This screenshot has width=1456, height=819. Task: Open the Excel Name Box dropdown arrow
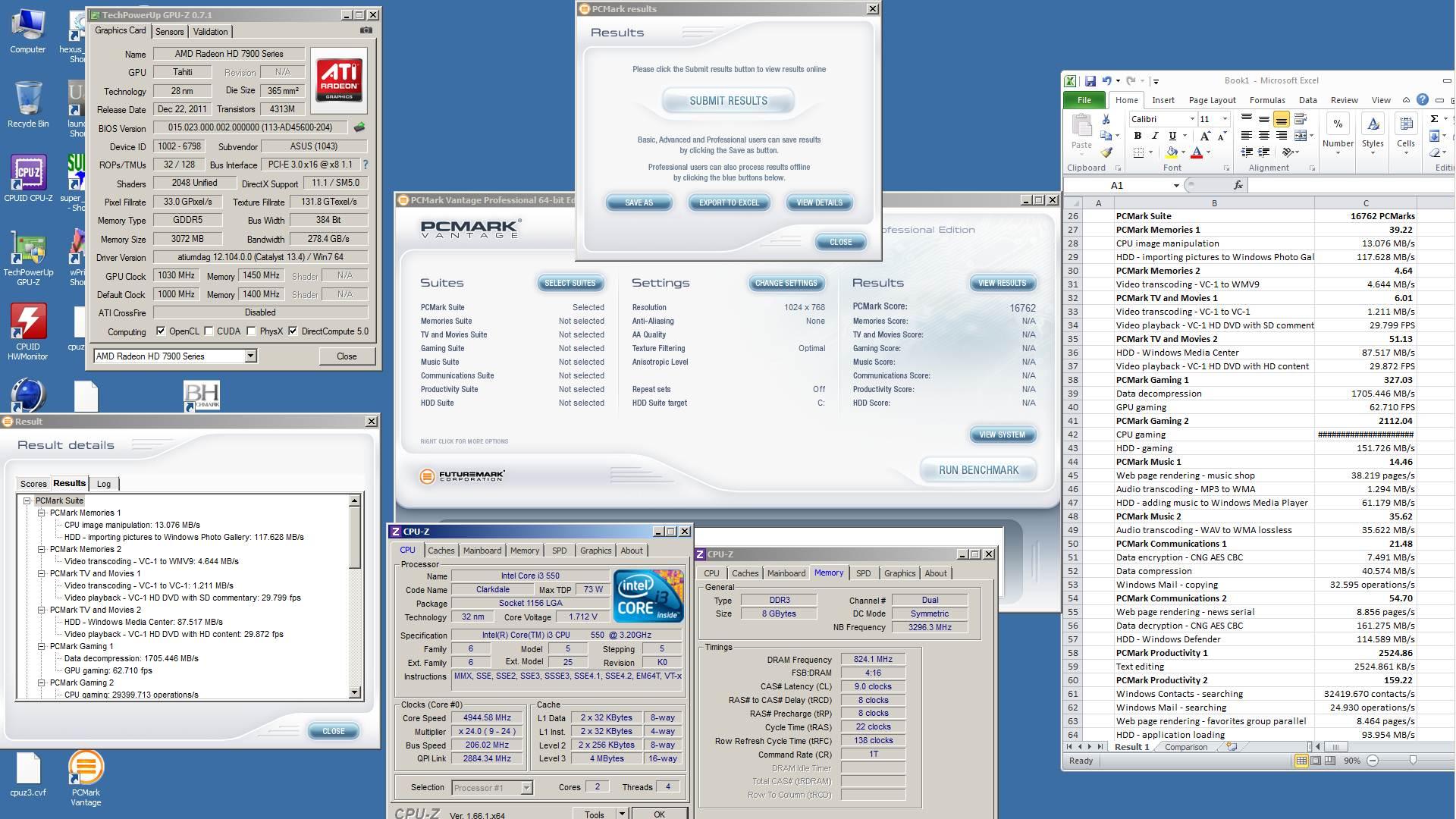(1176, 185)
